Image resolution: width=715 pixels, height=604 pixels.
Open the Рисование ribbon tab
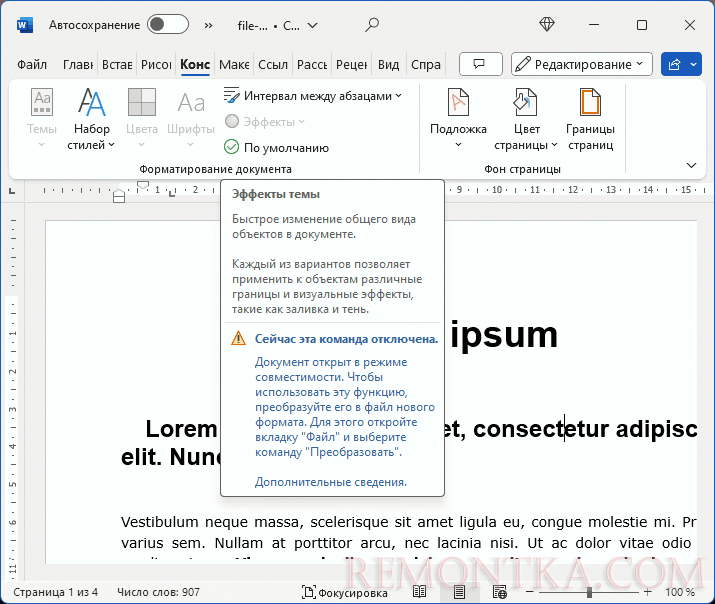pyautogui.click(x=156, y=65)
